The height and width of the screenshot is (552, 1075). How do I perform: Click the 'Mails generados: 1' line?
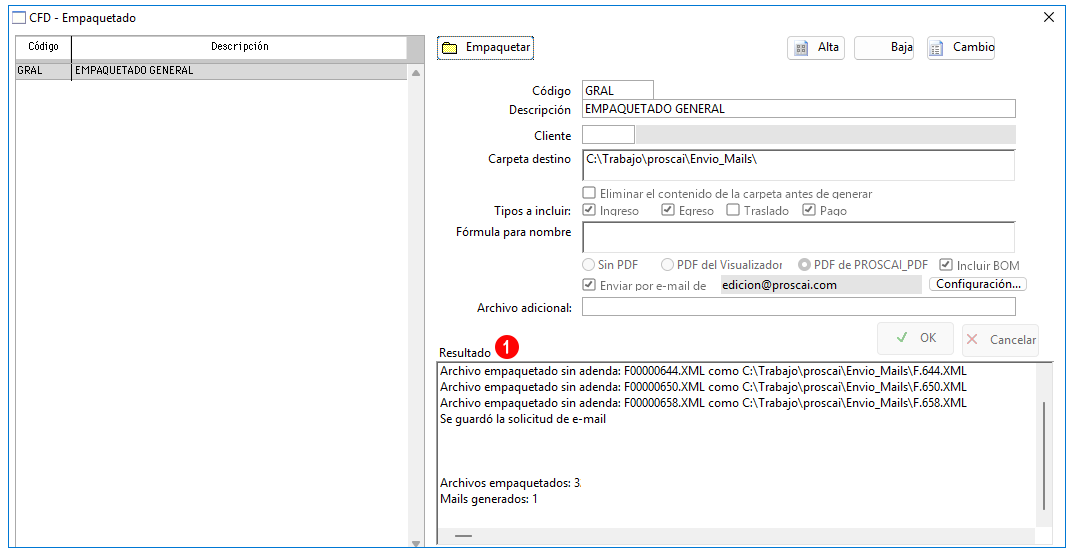coord(488,499)
